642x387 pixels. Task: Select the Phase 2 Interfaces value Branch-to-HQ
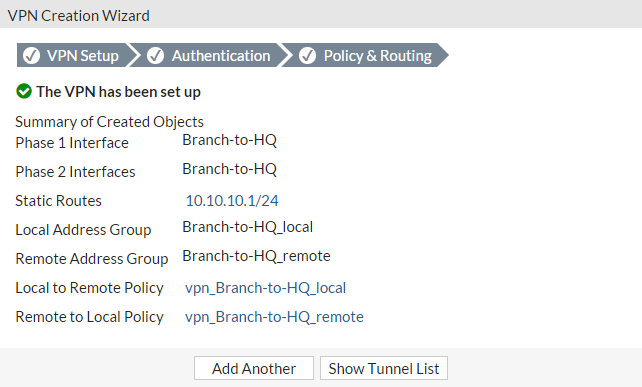229,169
